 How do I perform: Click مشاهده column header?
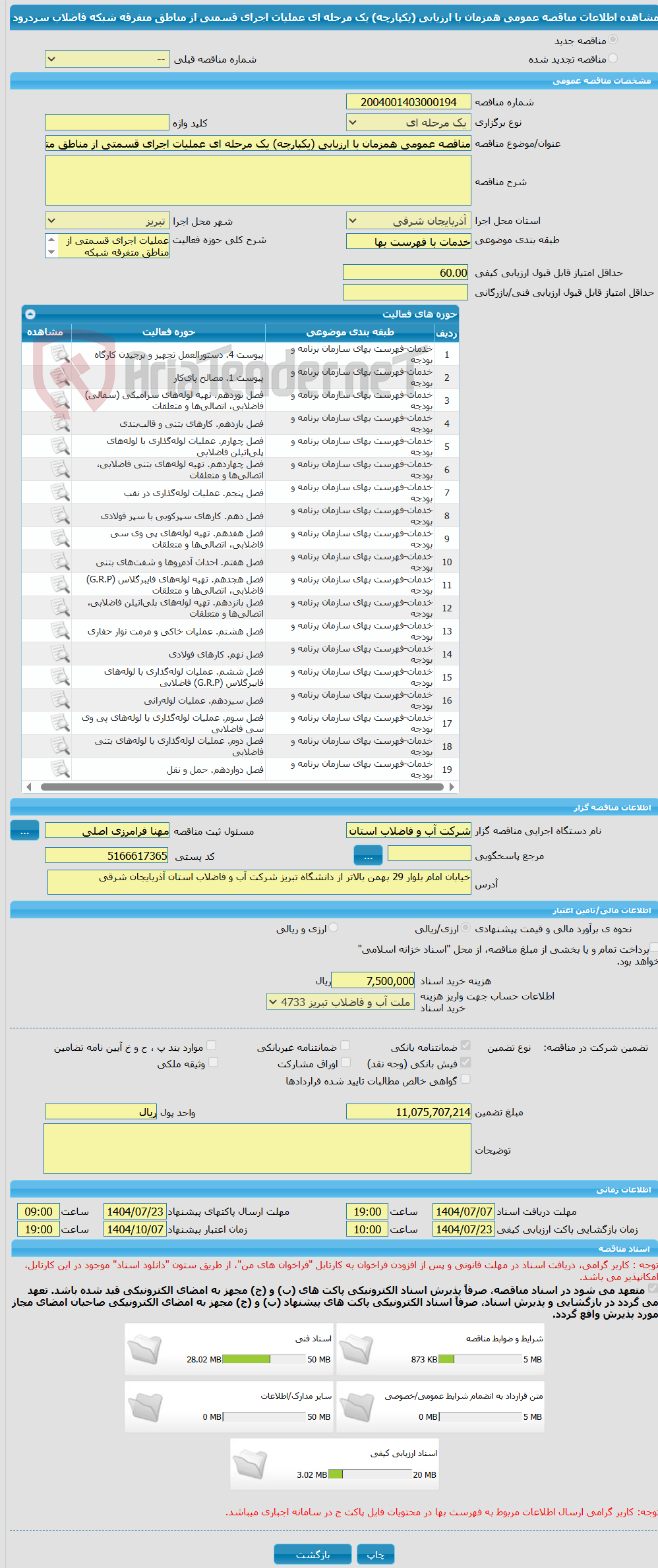coord(45,333)
